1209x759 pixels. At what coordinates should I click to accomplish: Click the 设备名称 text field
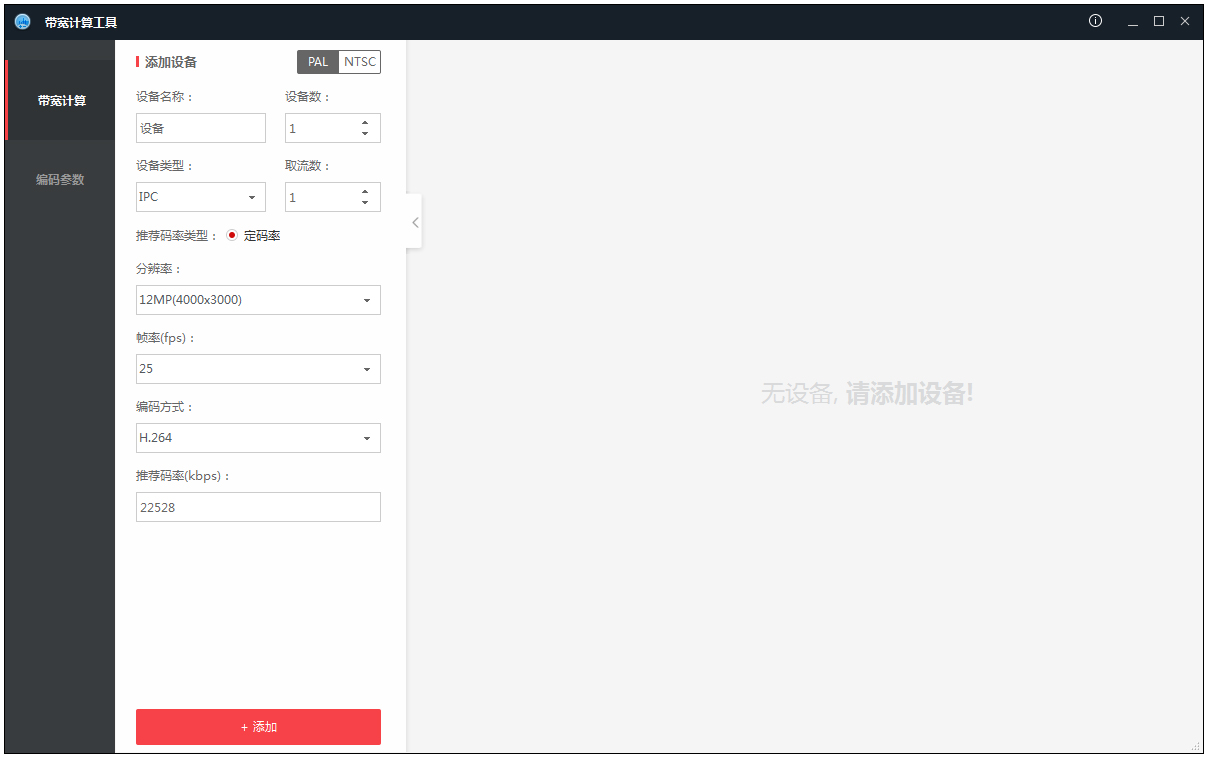tap(201, 128)
